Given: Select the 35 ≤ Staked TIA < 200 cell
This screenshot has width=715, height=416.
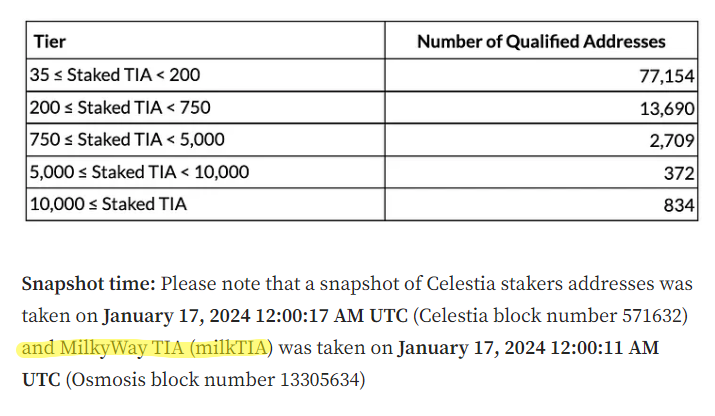Looking at the screenshot, I should [x=206, y=75].
